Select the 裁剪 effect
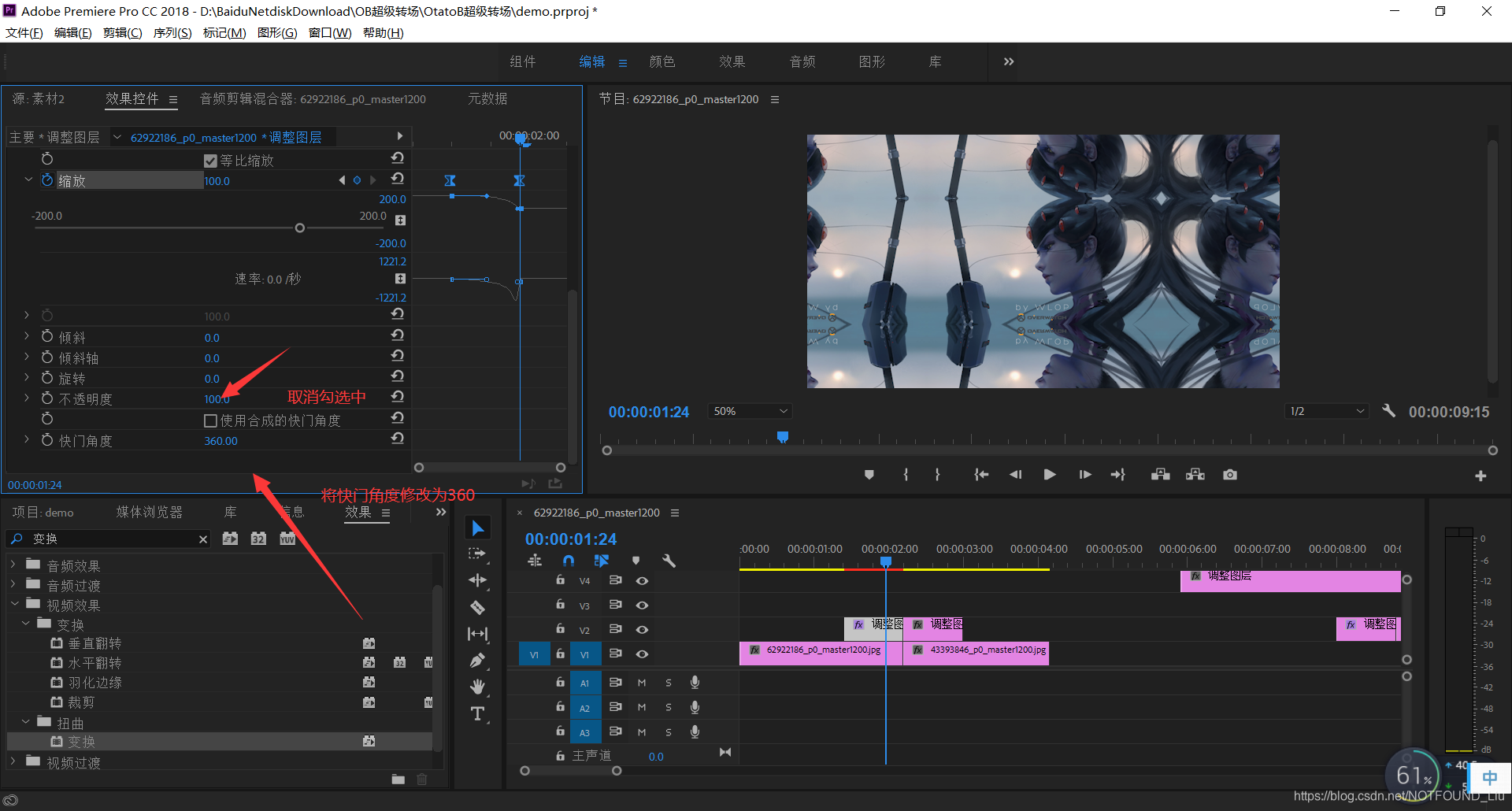 (x=81, y=702)
